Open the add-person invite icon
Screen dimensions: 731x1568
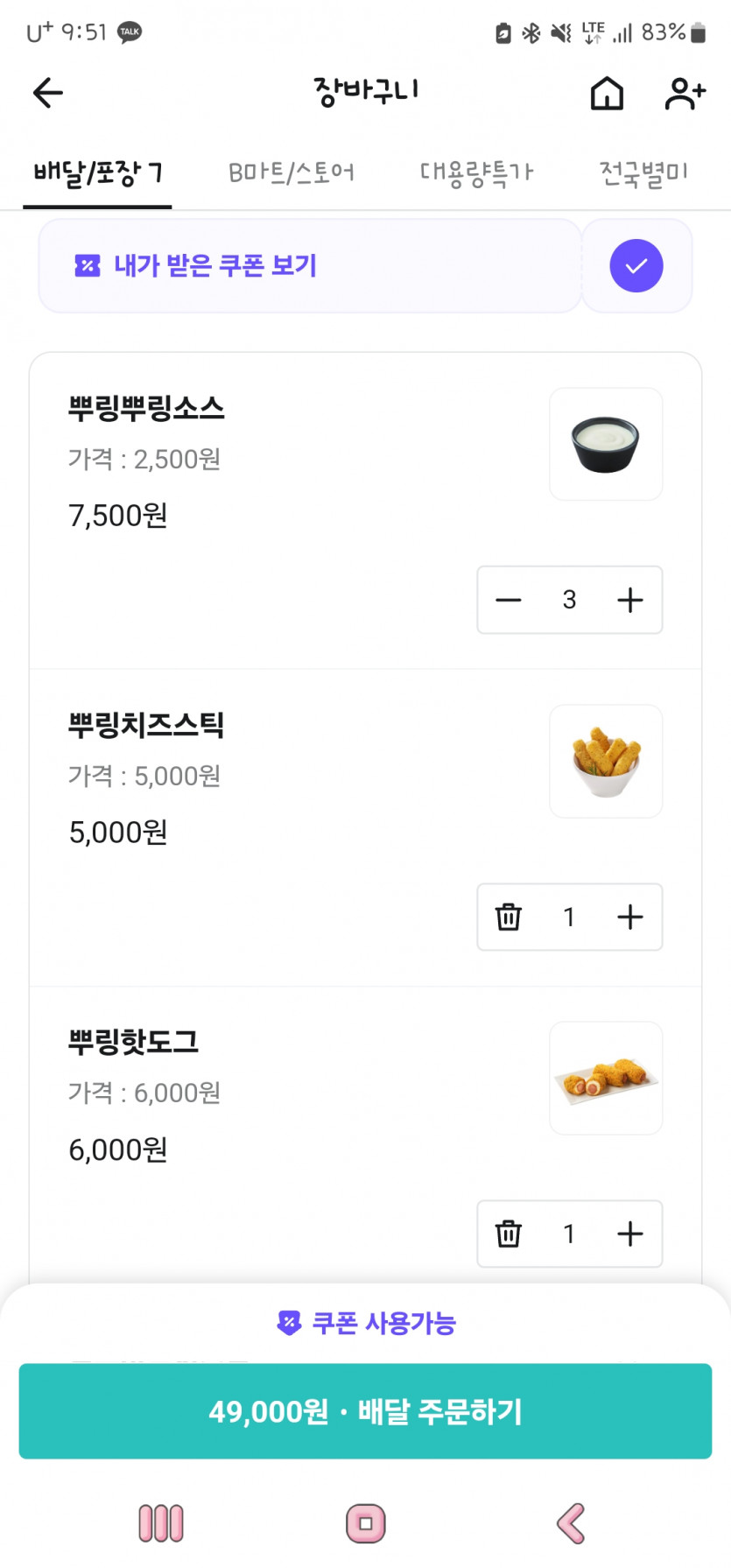(685, 93)
